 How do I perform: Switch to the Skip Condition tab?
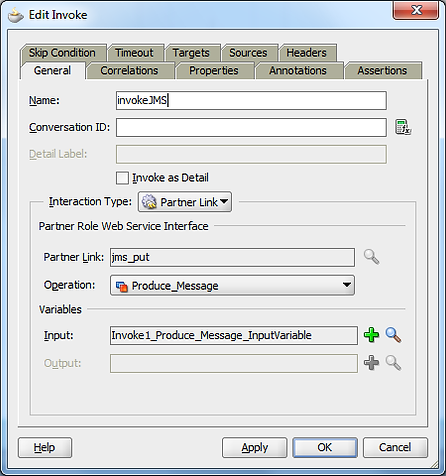coord(63,53)
